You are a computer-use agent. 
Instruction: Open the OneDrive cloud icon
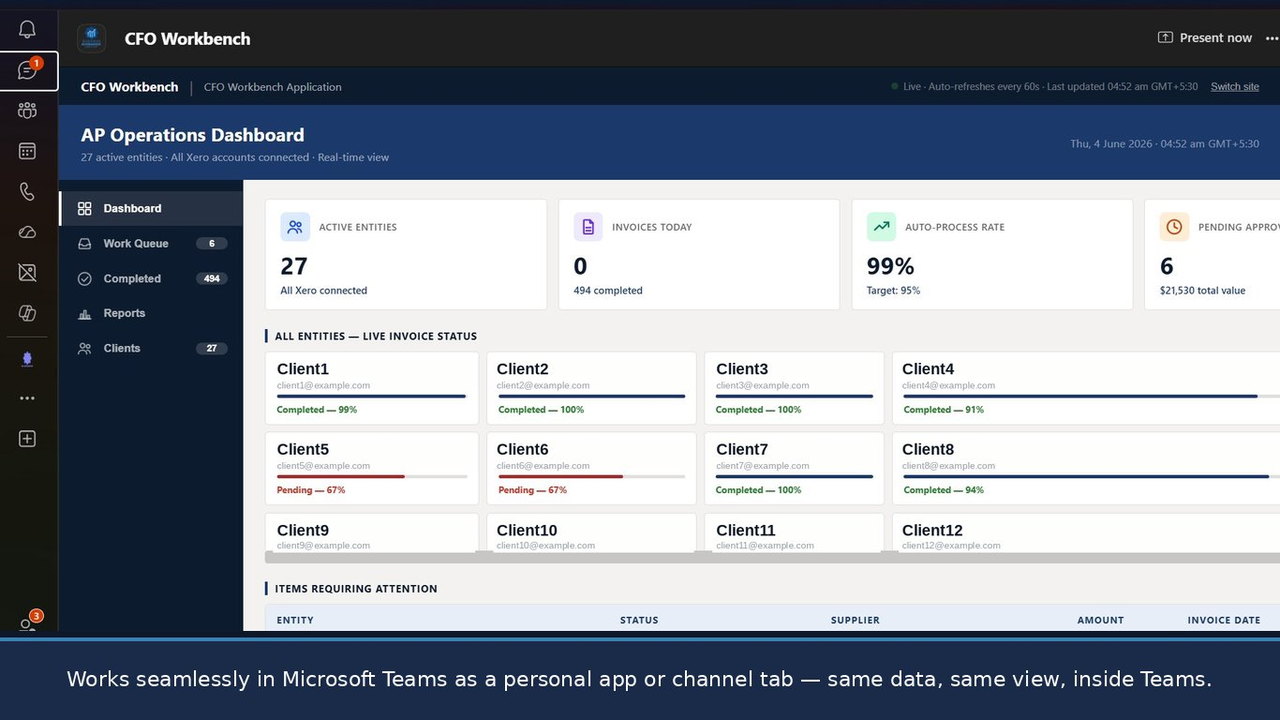(x=27, y=232)
